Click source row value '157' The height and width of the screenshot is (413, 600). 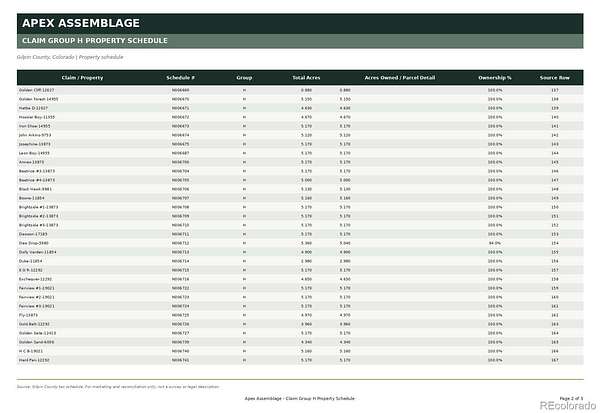pos(555,270)
